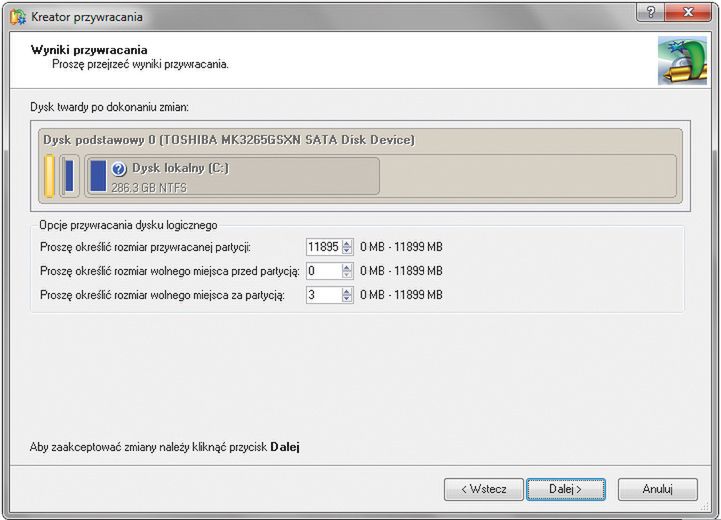Cancel the wizard with Anuluj
This screenshot has height=520, width=721.
658,489
